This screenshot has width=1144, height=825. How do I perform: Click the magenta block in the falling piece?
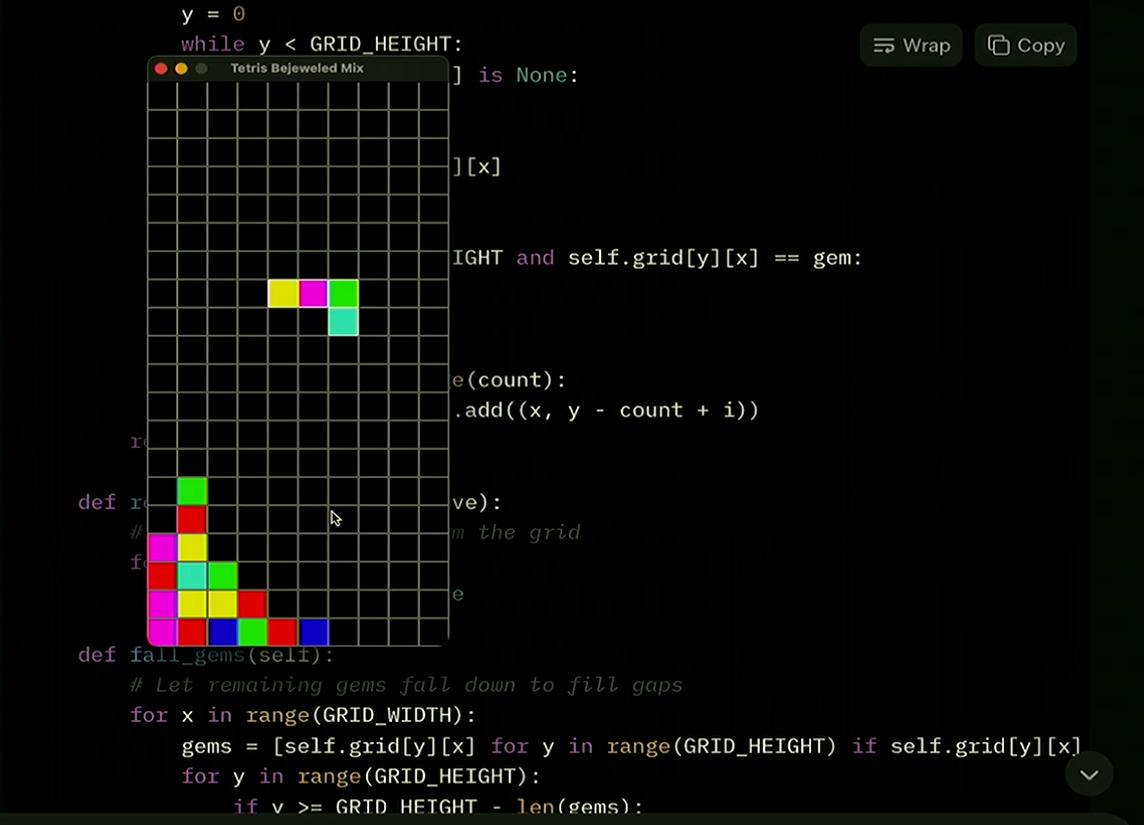point(313,293)
